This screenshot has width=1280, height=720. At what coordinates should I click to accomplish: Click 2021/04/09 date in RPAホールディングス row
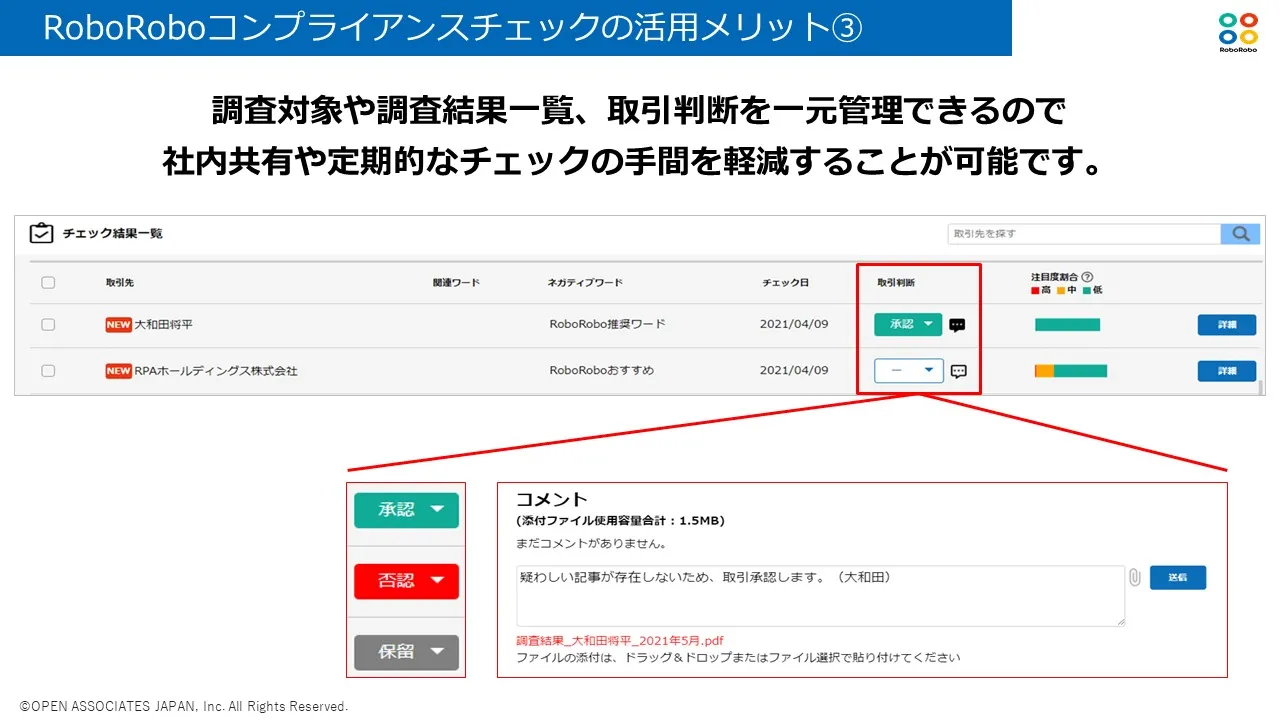coord(794,370)
